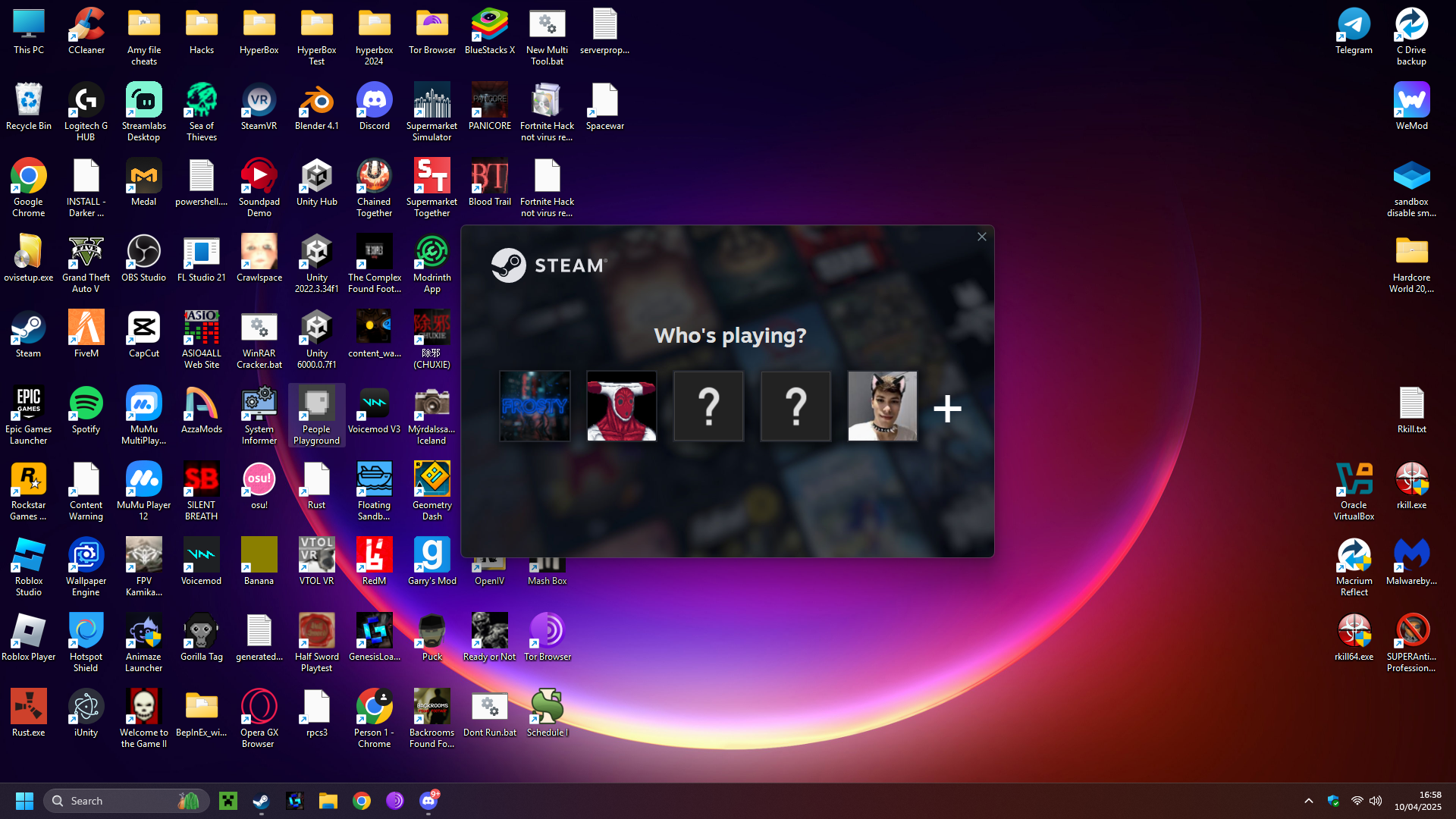Select the cat-ears person Steam profile

[882, 406]
